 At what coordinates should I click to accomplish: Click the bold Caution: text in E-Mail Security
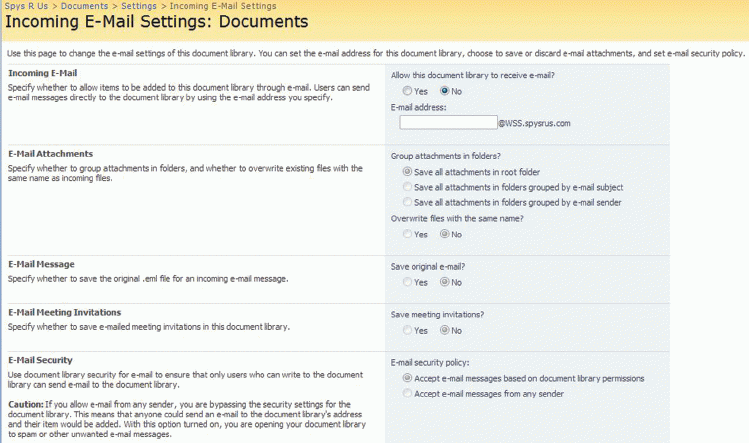(x=26, y=404)
